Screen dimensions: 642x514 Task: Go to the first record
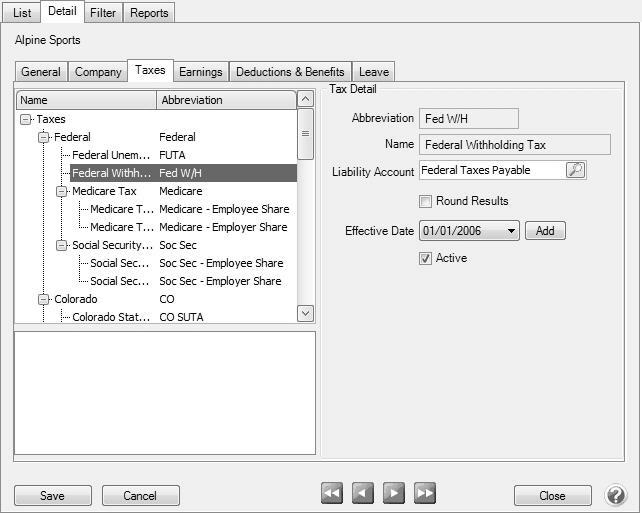click(332, 494)
